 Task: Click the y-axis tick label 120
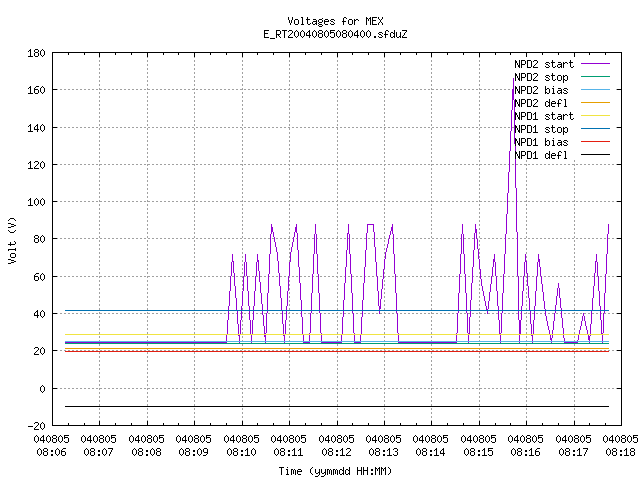click(x=36, y=165)
